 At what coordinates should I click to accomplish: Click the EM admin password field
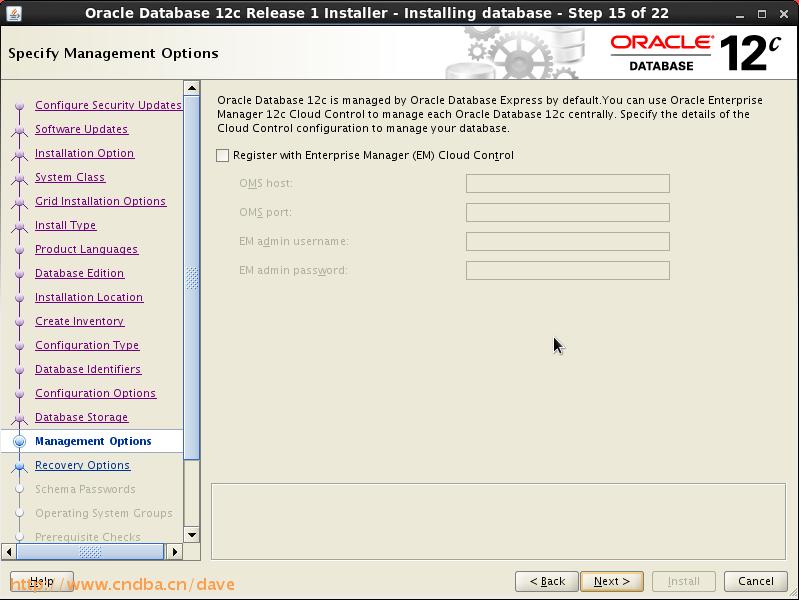pos(568,271)
